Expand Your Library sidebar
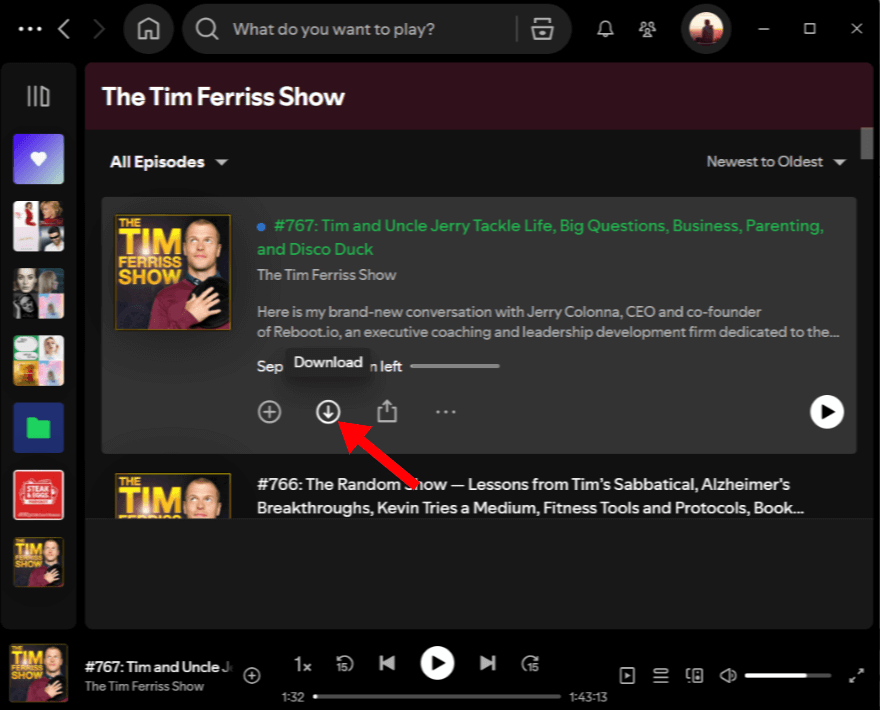 tap(38, 96)
